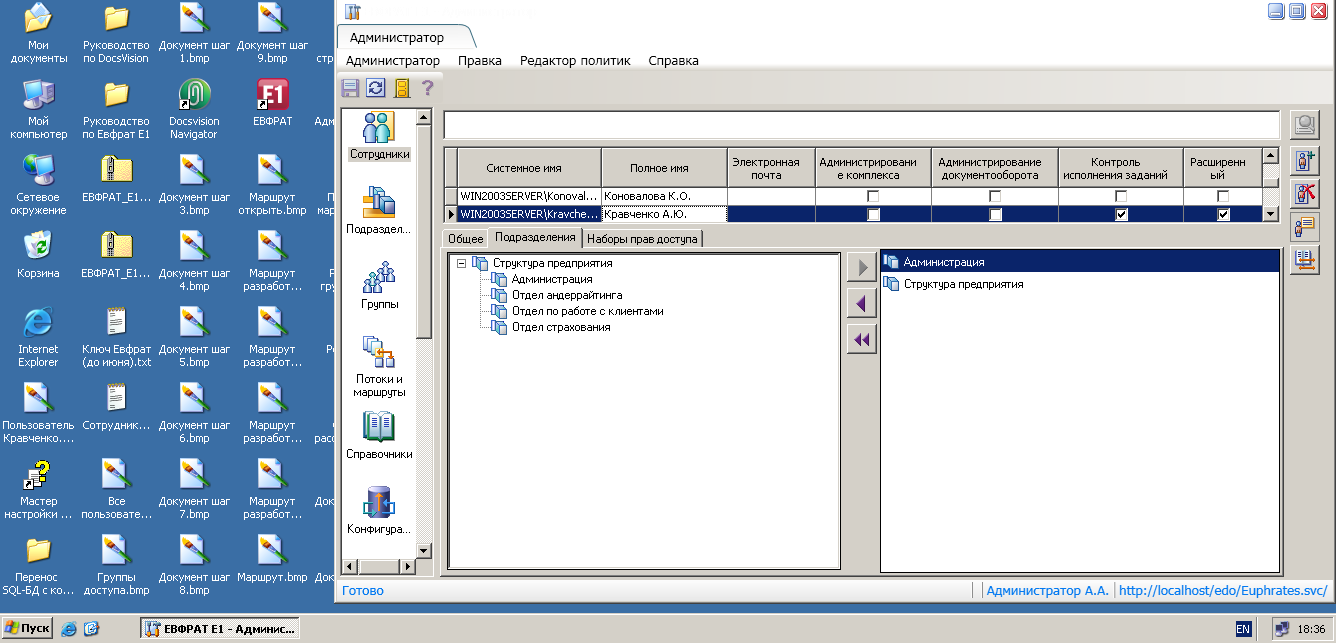Open the Администратор menu
The image size is (1336, 643).
tap(392, 60)
